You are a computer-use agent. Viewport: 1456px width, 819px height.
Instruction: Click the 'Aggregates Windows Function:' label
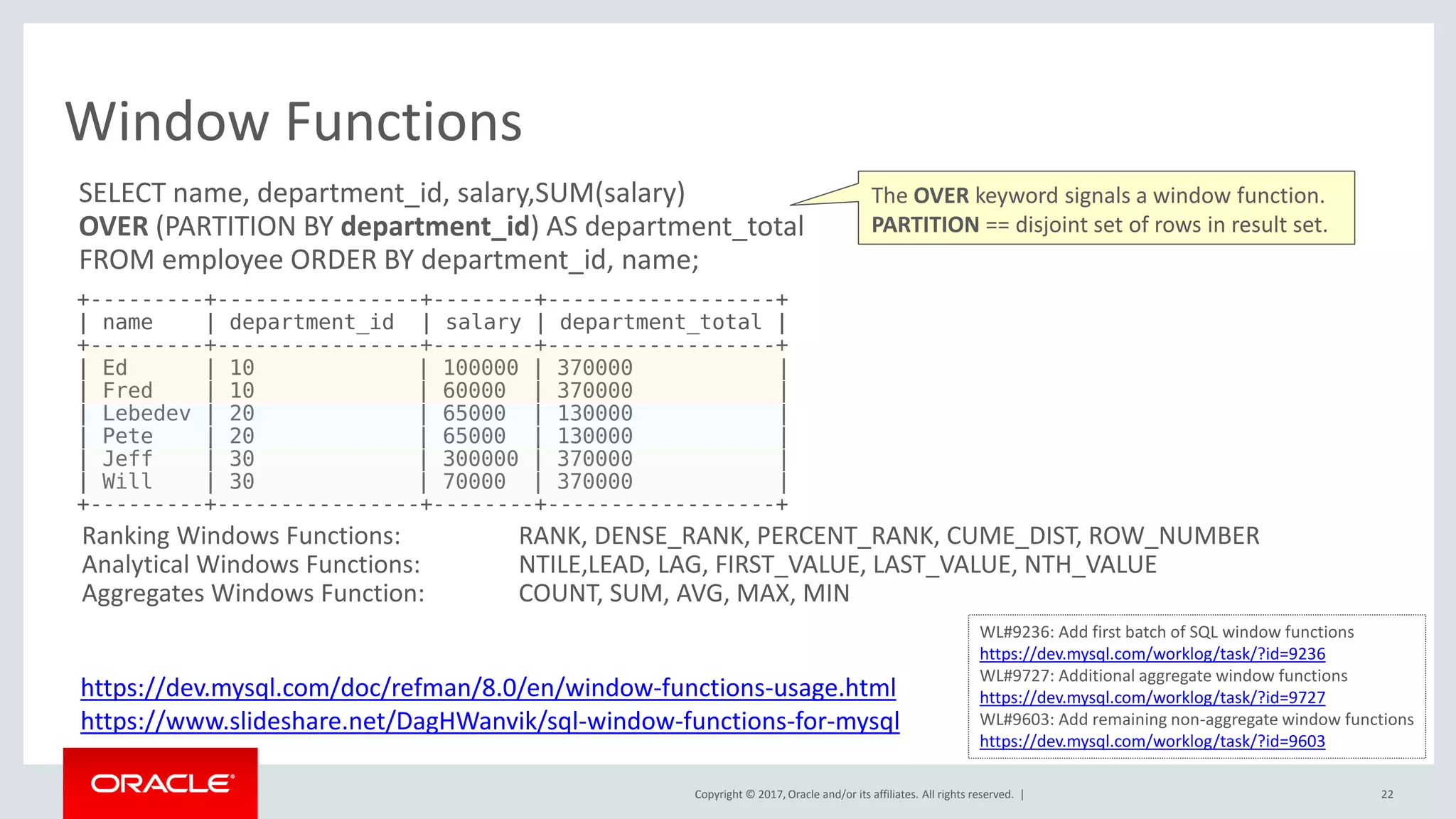point(253,594)
